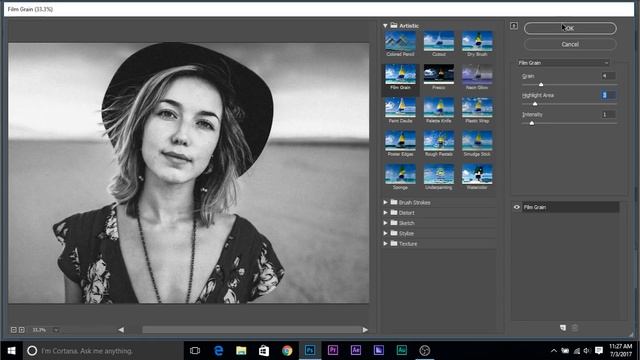Viewport: 640px width, 360px height.
Task: Switch to Photoshop on the taskbar
Action: click(x=310, y=351)
